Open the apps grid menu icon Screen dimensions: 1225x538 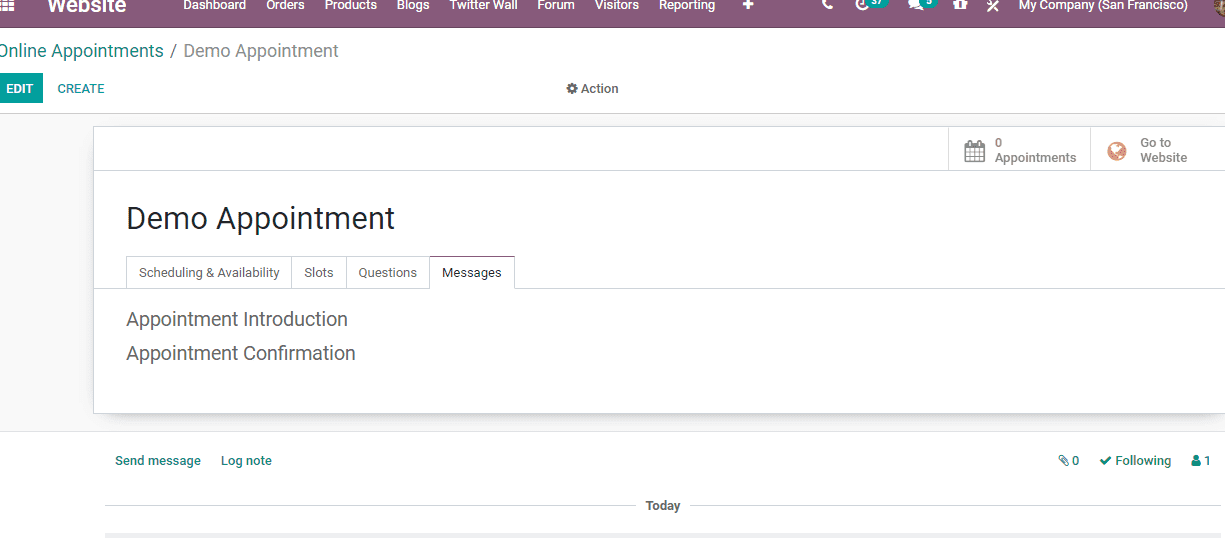(8, 5)
